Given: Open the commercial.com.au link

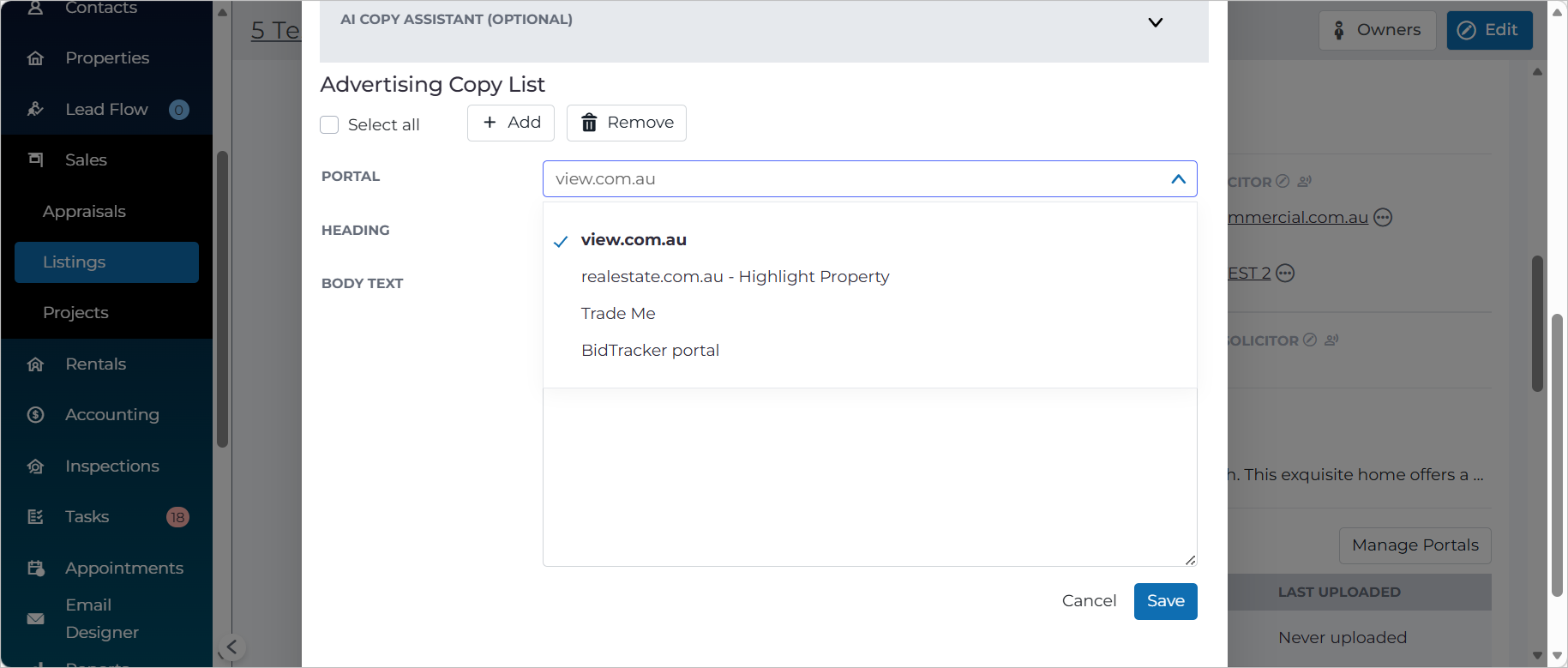Looking at the screenshot, I should pos(1298,218).
